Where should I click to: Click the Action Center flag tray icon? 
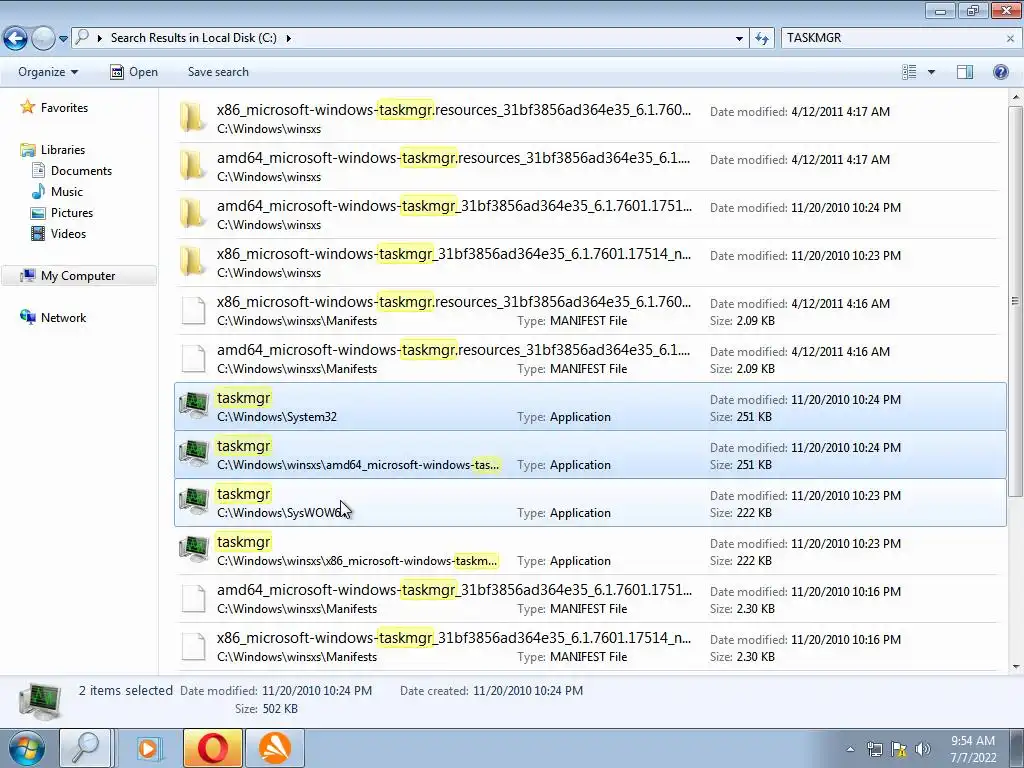point(899,749)
